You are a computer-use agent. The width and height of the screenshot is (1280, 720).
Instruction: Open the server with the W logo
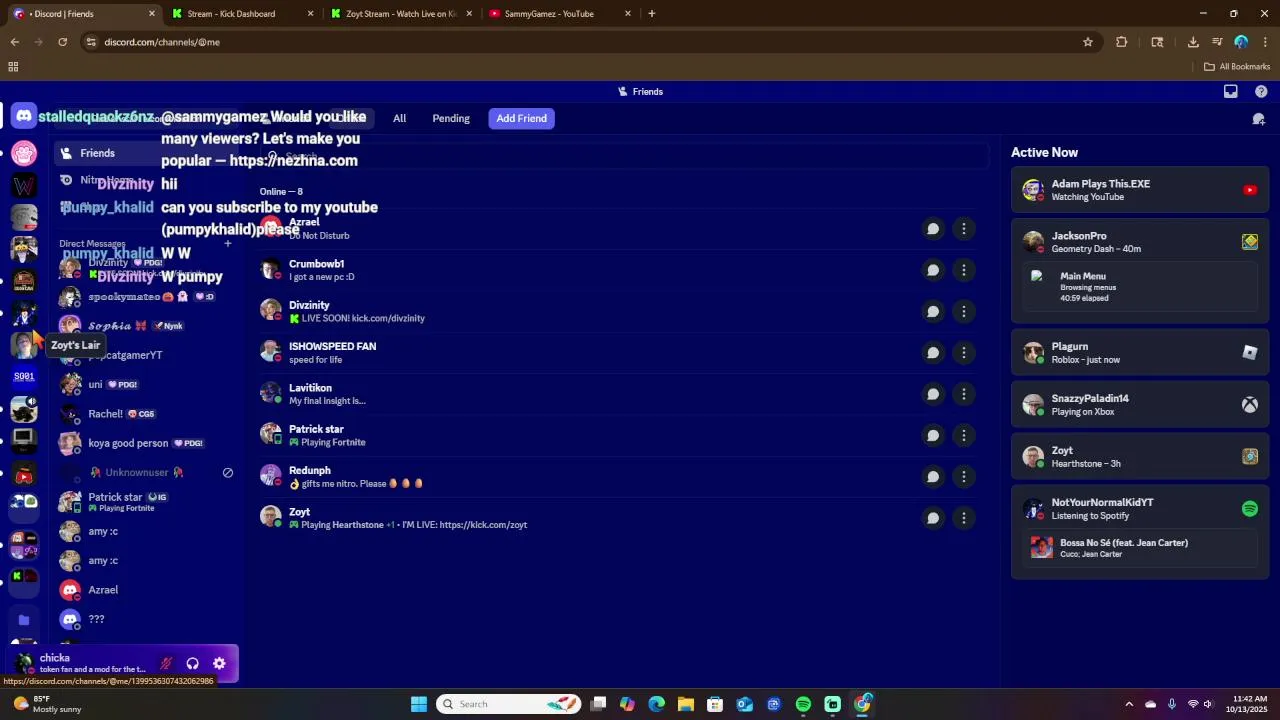tap(24, 185)
